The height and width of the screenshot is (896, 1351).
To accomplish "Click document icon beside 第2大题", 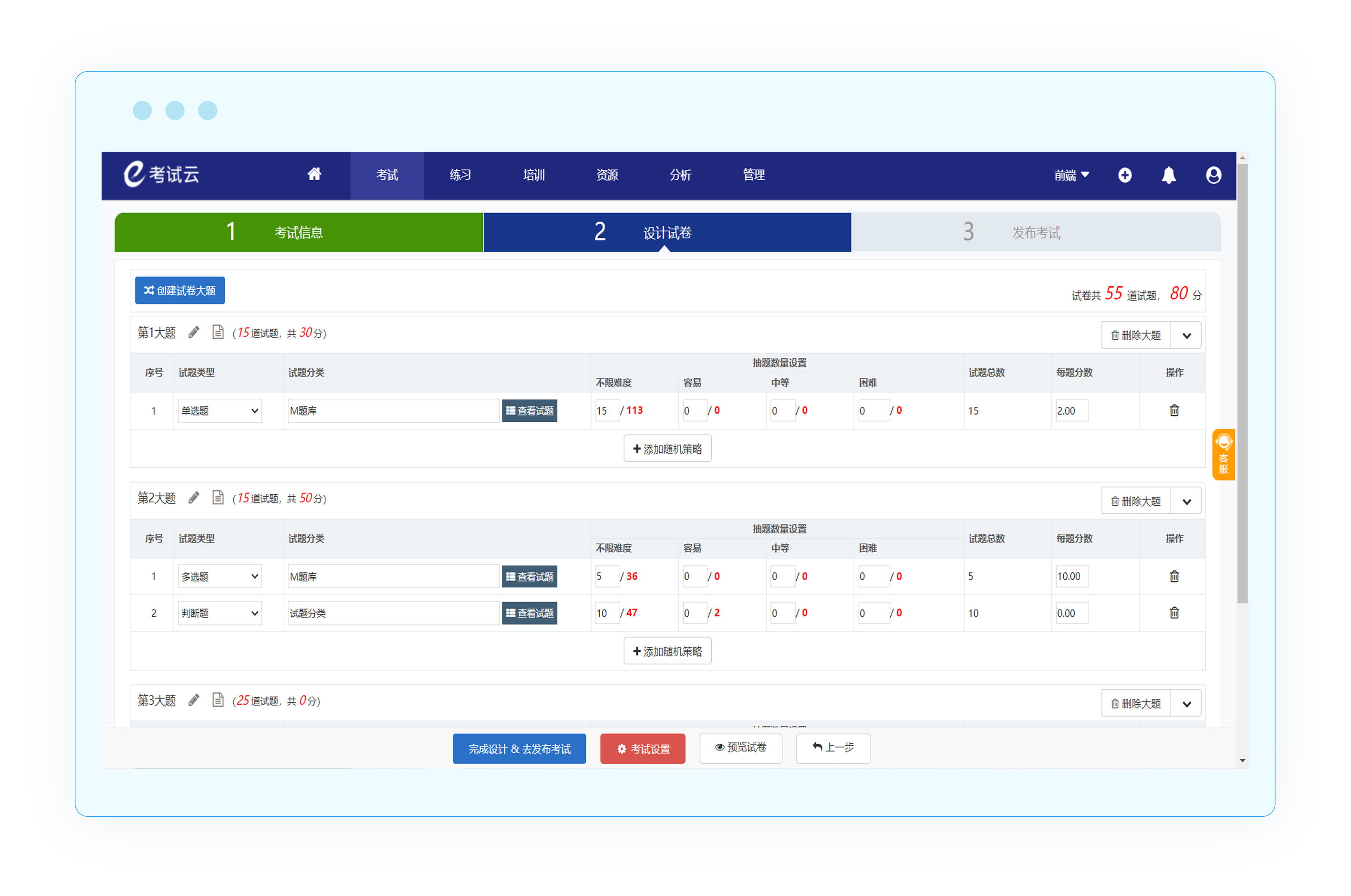I will click(218, 498).
